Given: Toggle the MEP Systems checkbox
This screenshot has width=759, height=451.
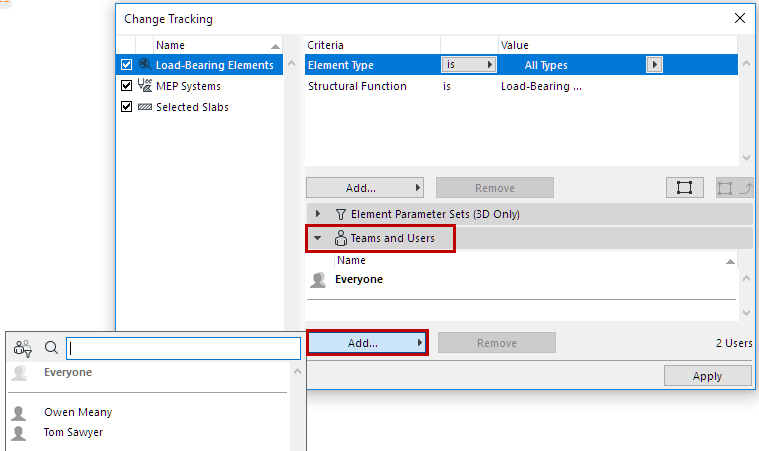Looking at the screenshot, I should pos(126,86).
